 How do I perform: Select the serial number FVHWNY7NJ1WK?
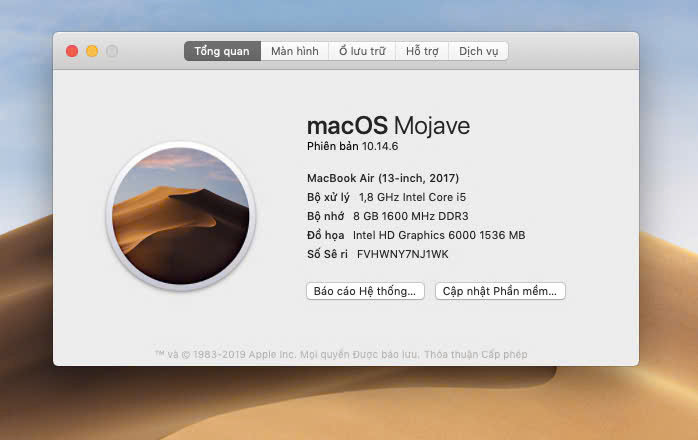coord(402,254)
